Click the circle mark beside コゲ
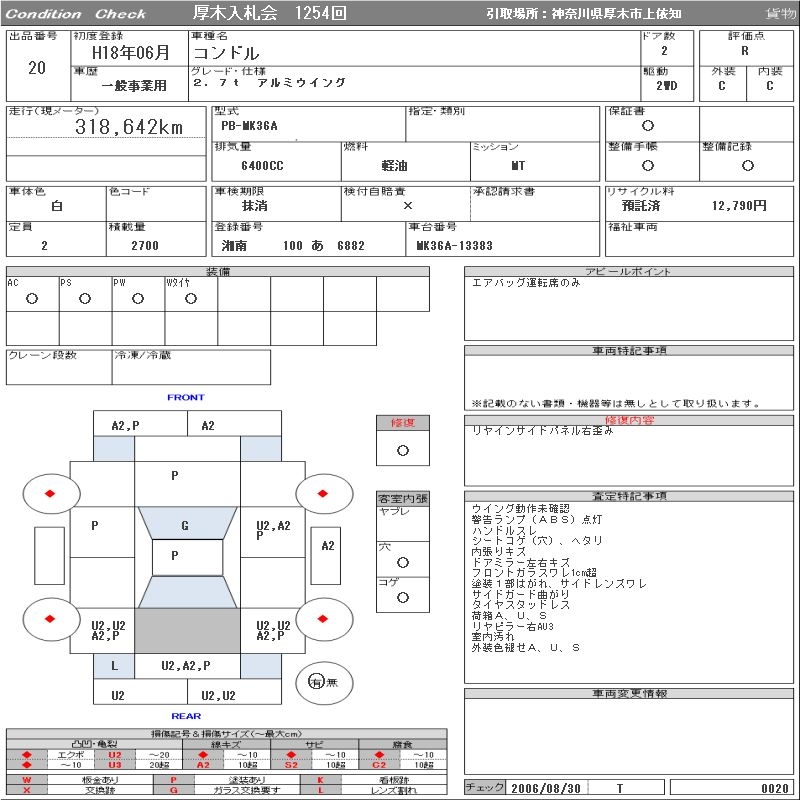This screenshot has height=800, width=800. click(403, 597)
